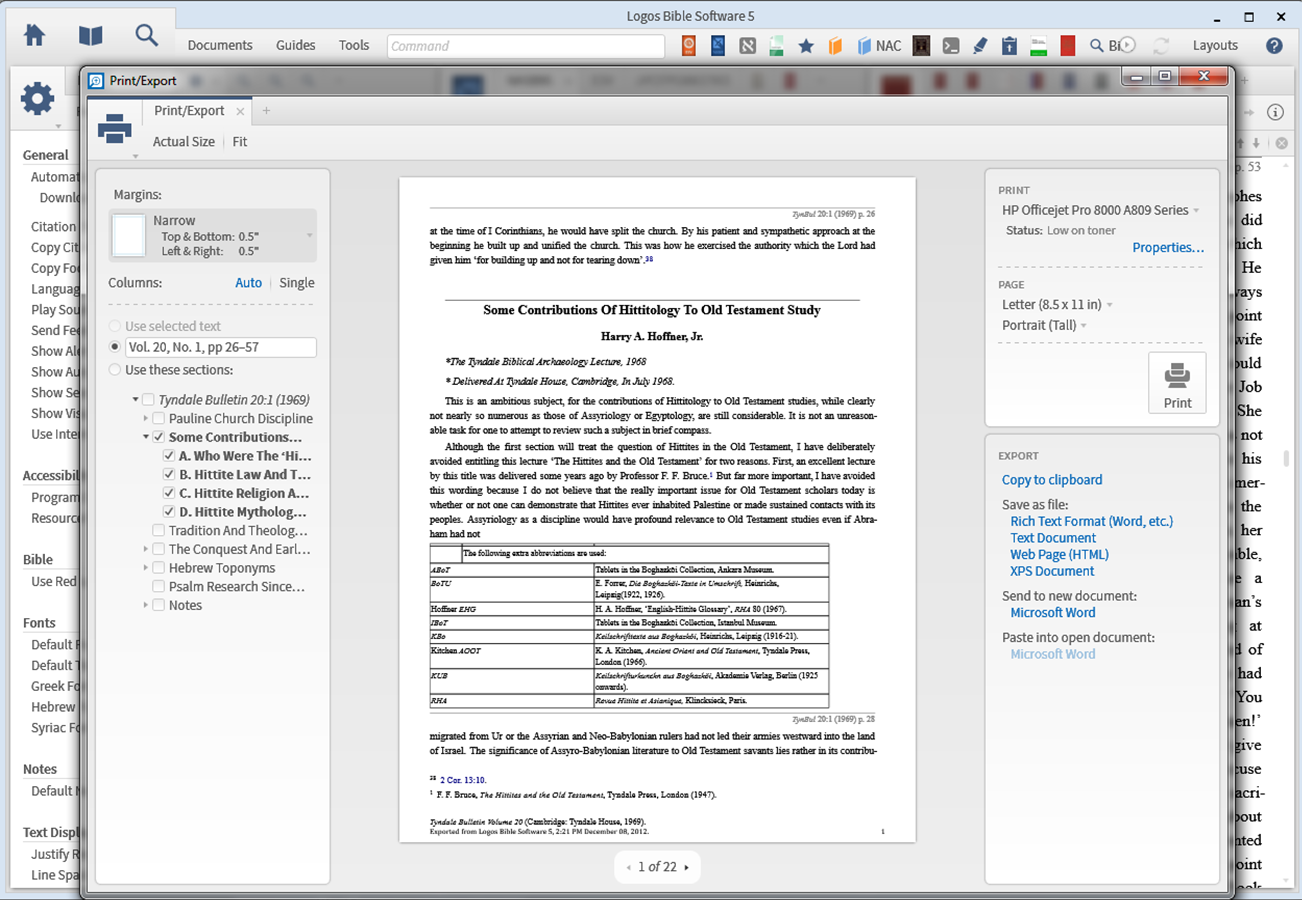The image size is (1302, 900).
Task: Check the Tyndale Bulletin 20:1 (1969) checkbox
Action: 149,400
